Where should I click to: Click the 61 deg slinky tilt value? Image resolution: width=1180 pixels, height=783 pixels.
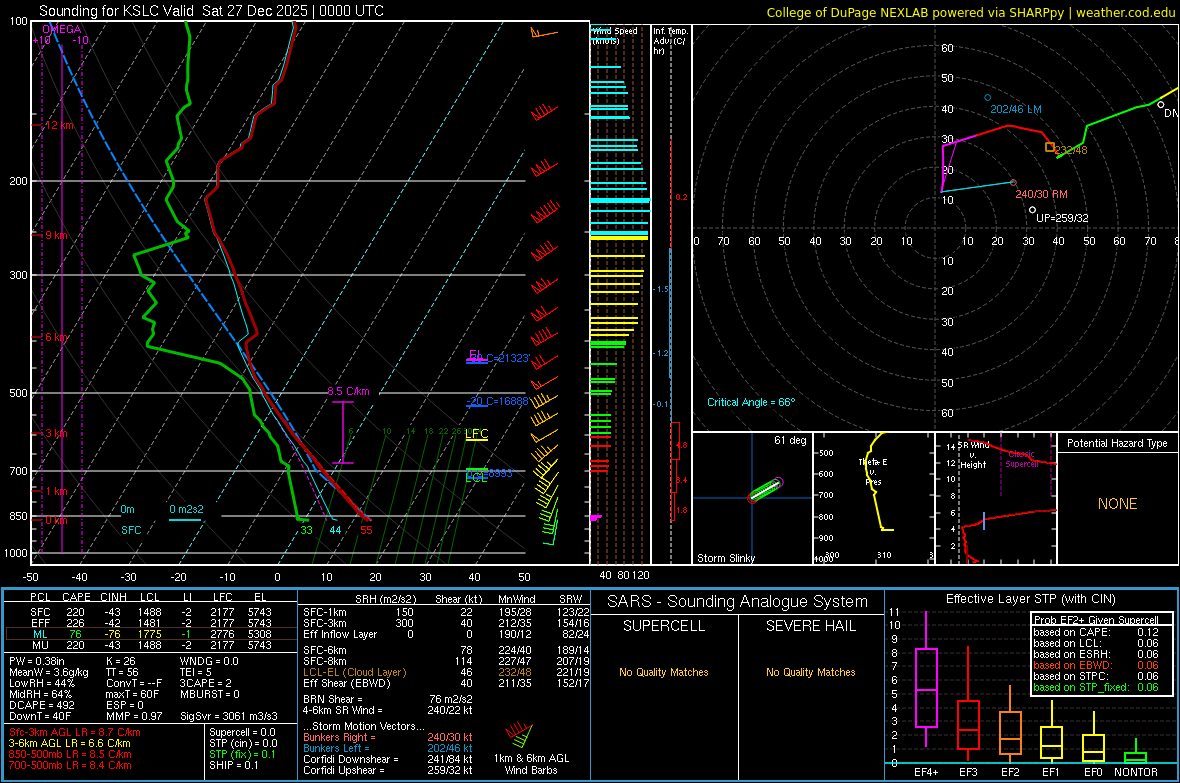click(790, 440)
